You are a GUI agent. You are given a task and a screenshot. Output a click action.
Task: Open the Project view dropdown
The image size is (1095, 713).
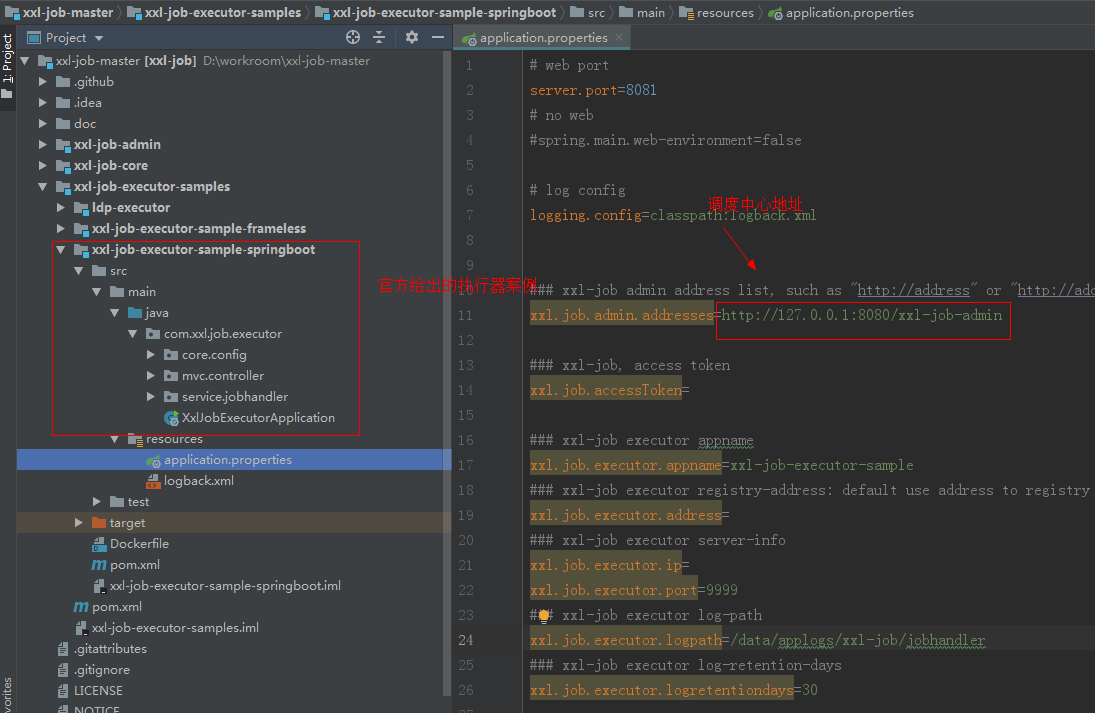[x=99, y=38]
